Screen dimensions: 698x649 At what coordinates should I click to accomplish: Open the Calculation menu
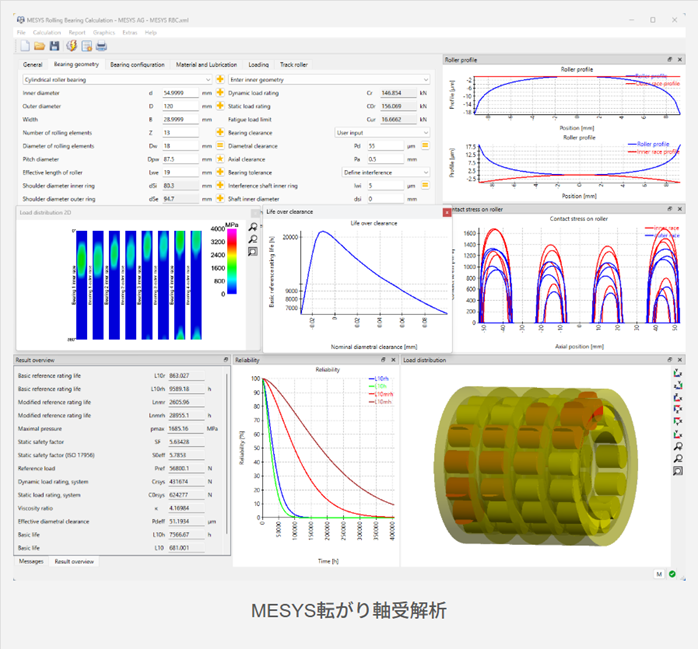[x=47, y=32]
